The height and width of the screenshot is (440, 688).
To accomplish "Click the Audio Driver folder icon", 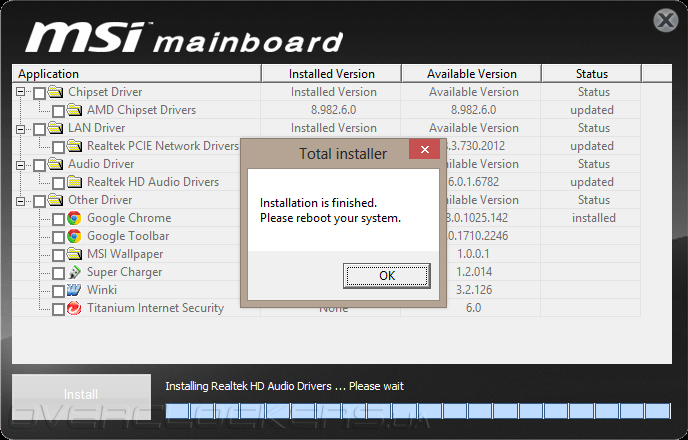I will pos(55,164).
